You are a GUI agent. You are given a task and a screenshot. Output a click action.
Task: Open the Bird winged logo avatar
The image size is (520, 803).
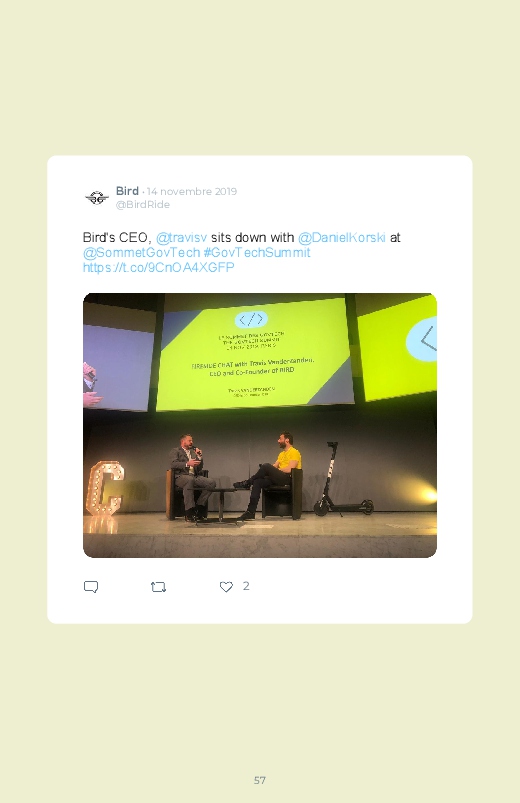pyautogui.click(x=97, y=198)
